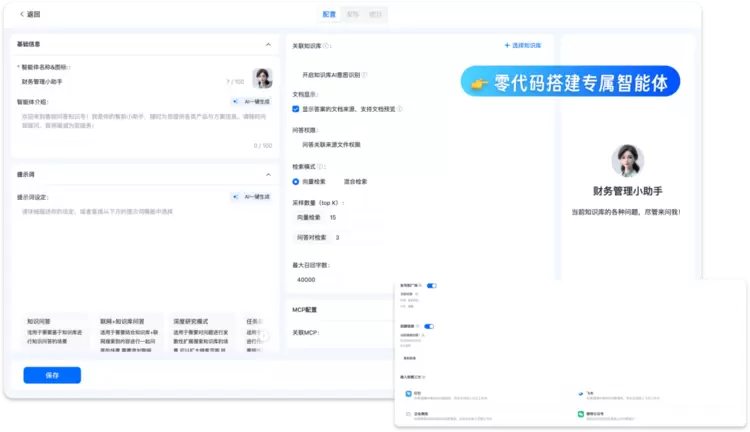The height and width of the screenshot is (432, 750).
Task: Uncheck 显示答案的文档来源 checkbox
Action: 296,108
